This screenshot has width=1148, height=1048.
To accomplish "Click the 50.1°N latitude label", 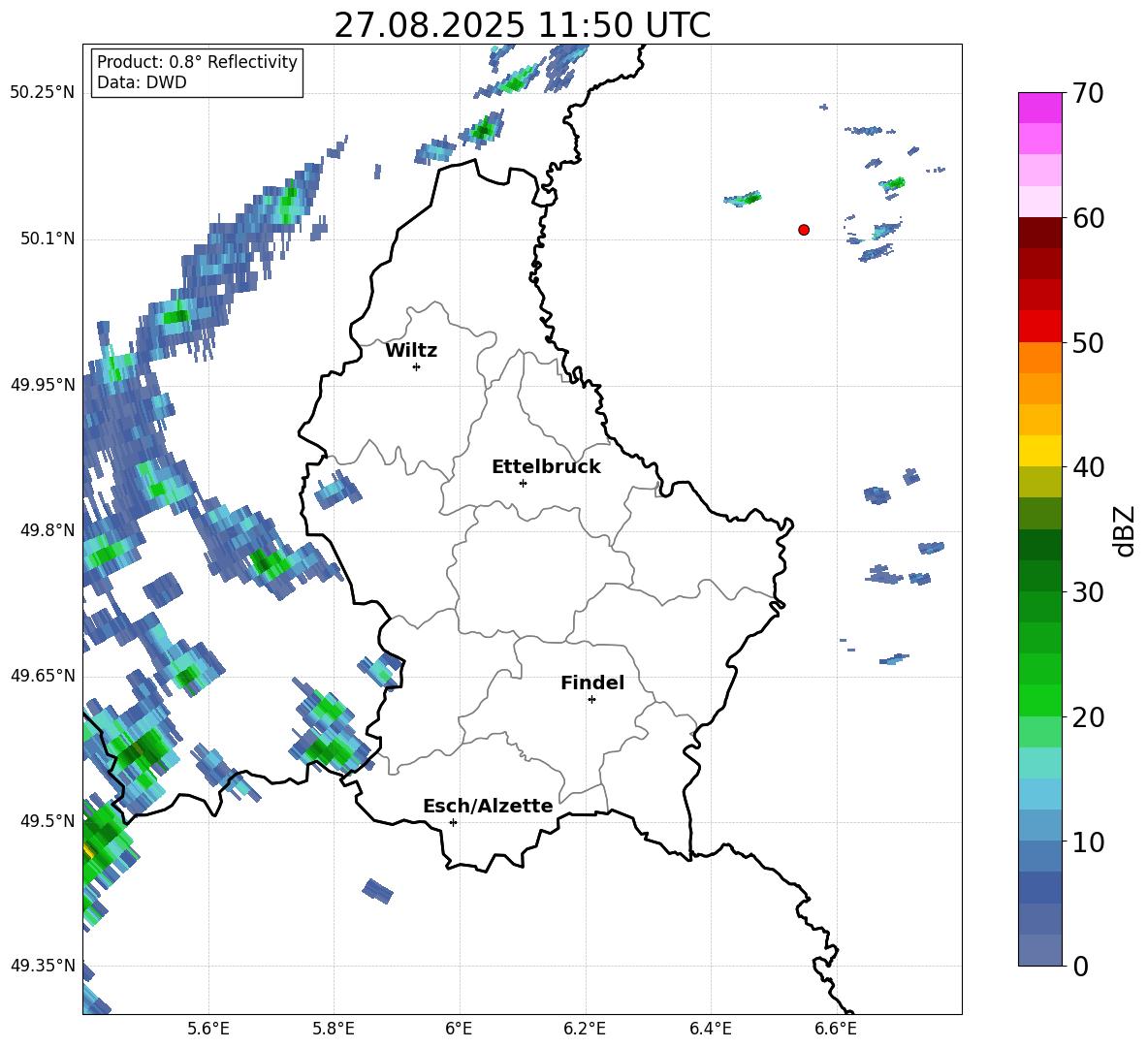I will tap(47, 239).
